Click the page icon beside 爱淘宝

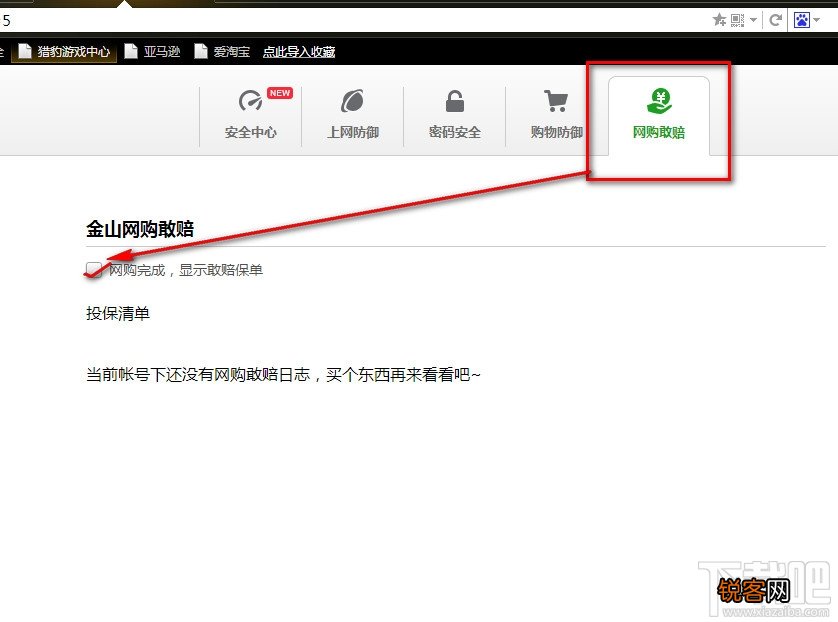tap(200, 51)
